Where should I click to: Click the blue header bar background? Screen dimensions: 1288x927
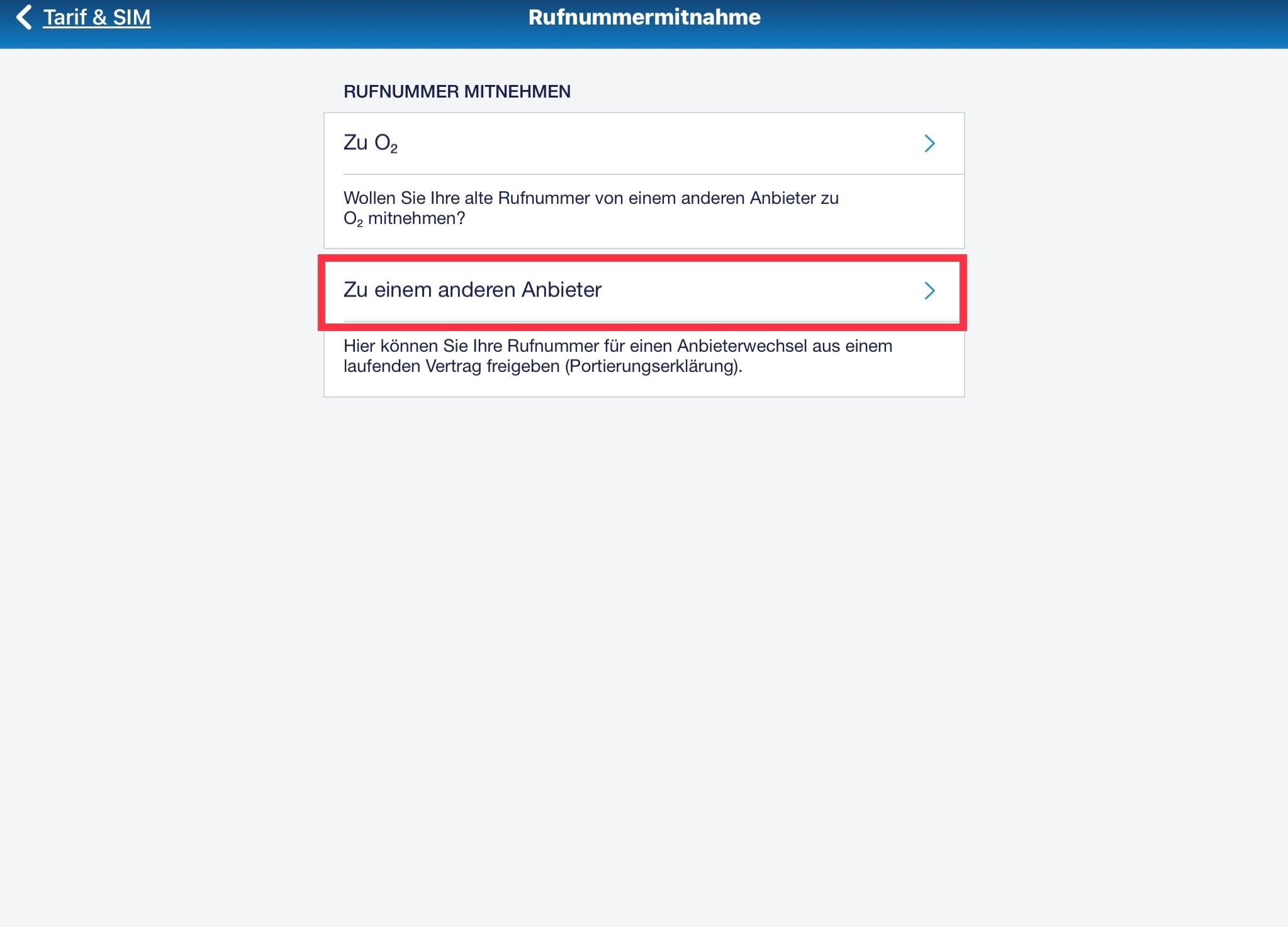[1007, 24]
